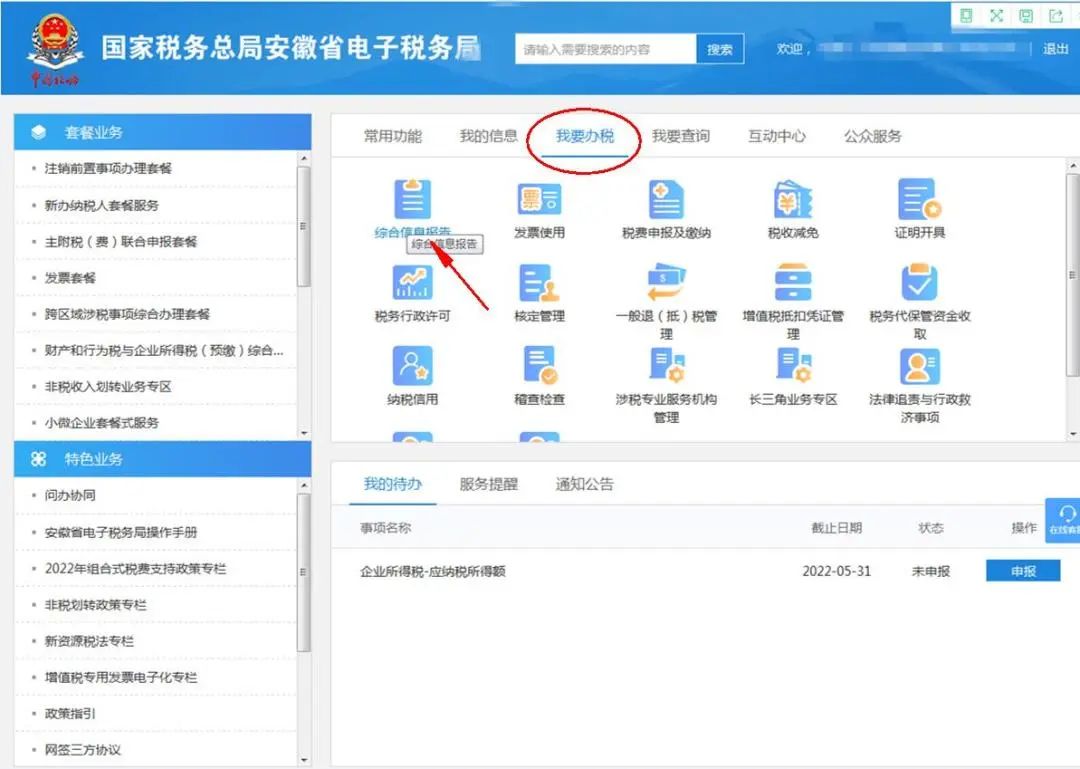Image resolution: width=1080 pixels, height=769 pixels.
Task: Open the 问办协同 link
Action: [70, 495]
